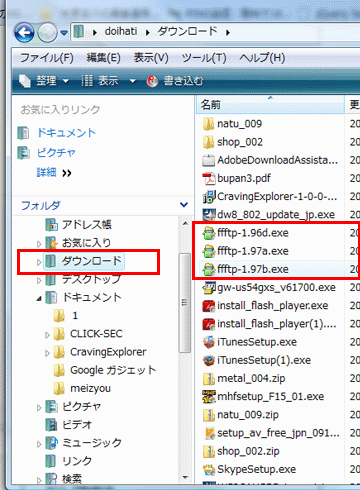Select install_flash_player.exe icon
The width and height of the screenshot is (360, 490).
[x=209, y=306]
